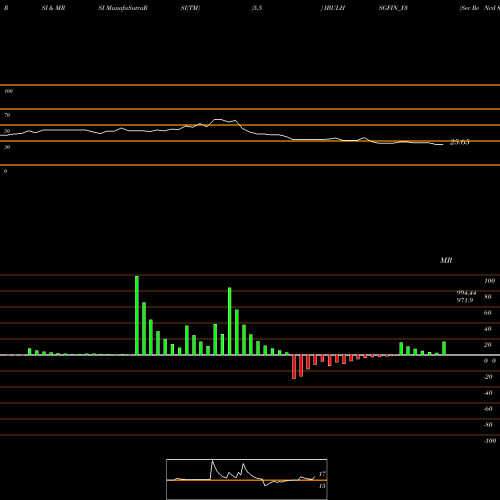Click the 70 level label on RSI axis
The width and height of the screenshot is (500, 500).
7,115
